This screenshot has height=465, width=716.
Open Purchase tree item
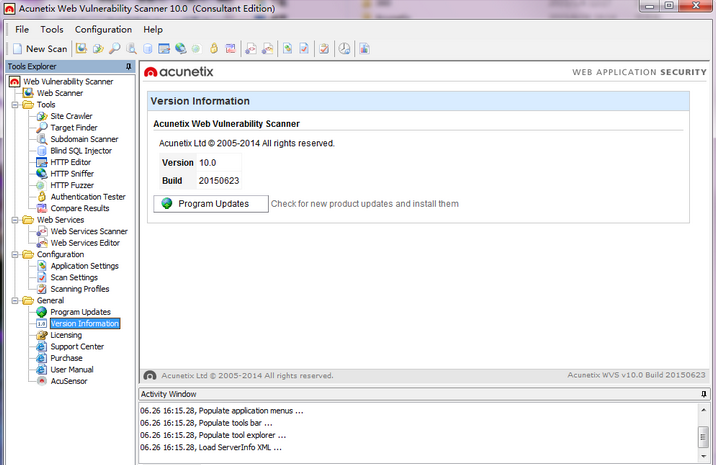click(x=66, y=358)
